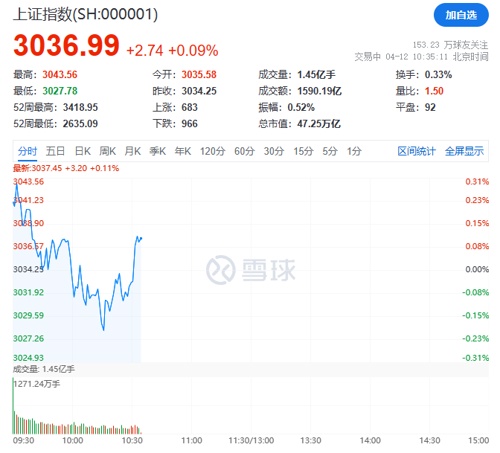This screenshot has height=453, width=500.
Task: Select the 120分 interval tab
Action: 213,151
